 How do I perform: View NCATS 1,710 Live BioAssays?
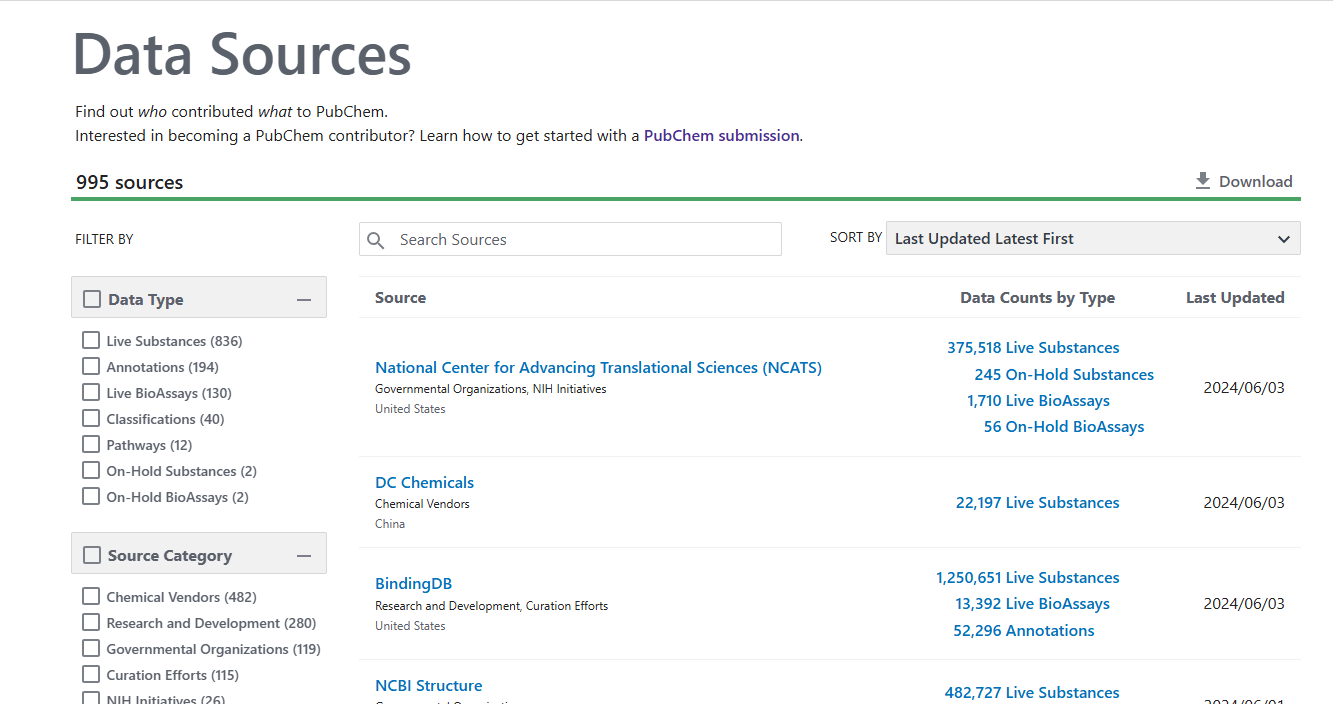[1038, 401]
